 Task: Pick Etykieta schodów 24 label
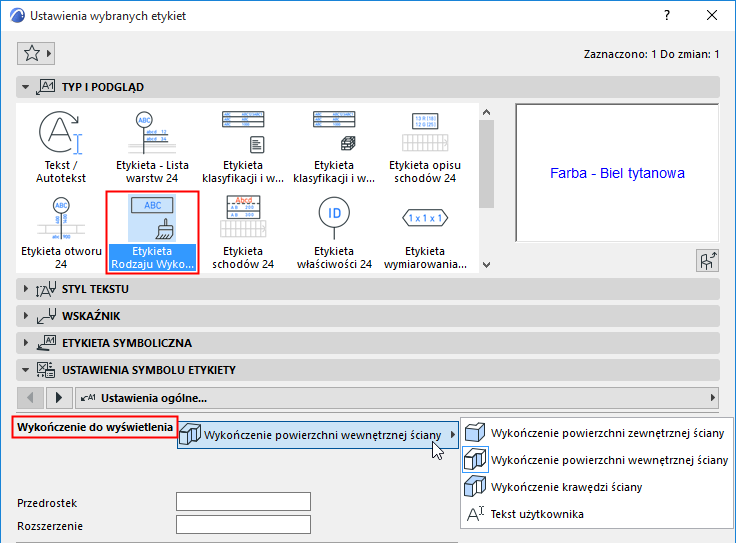(243, 233)
